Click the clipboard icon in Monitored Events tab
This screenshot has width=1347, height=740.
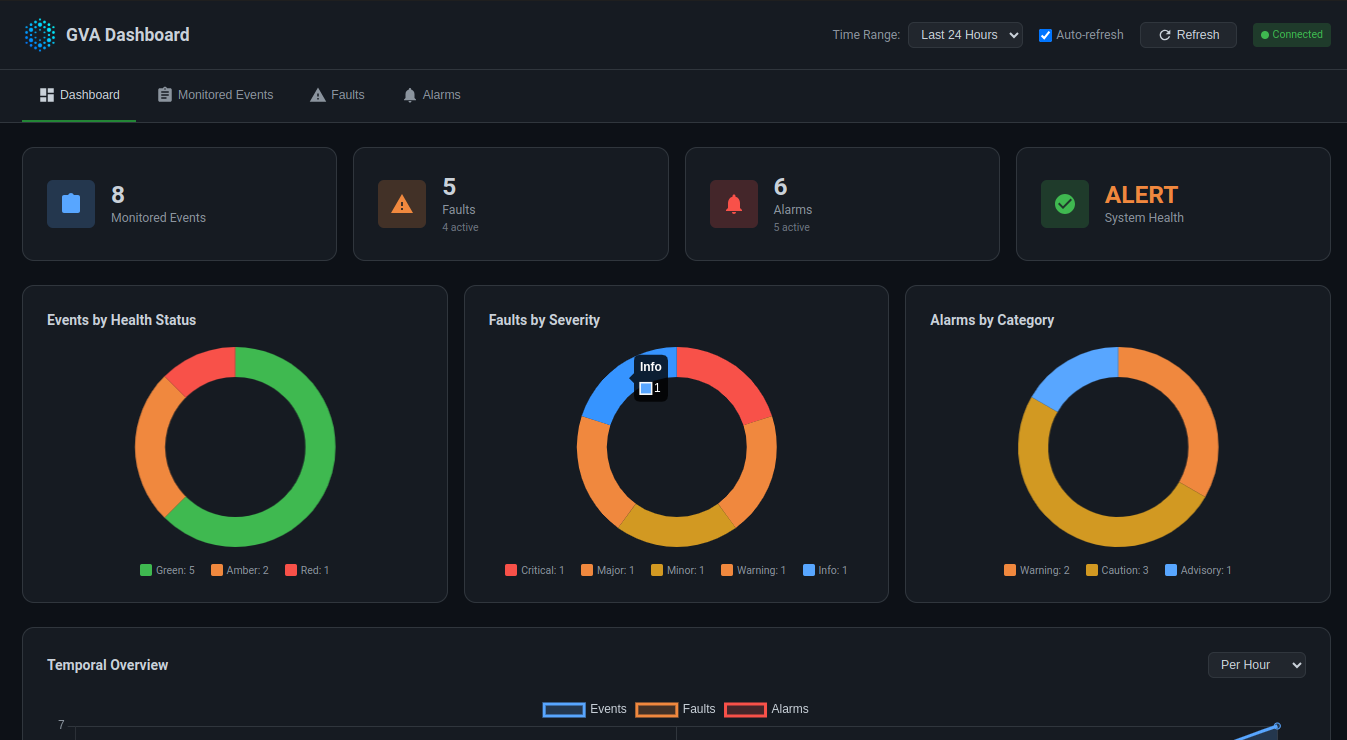[165, 95]
